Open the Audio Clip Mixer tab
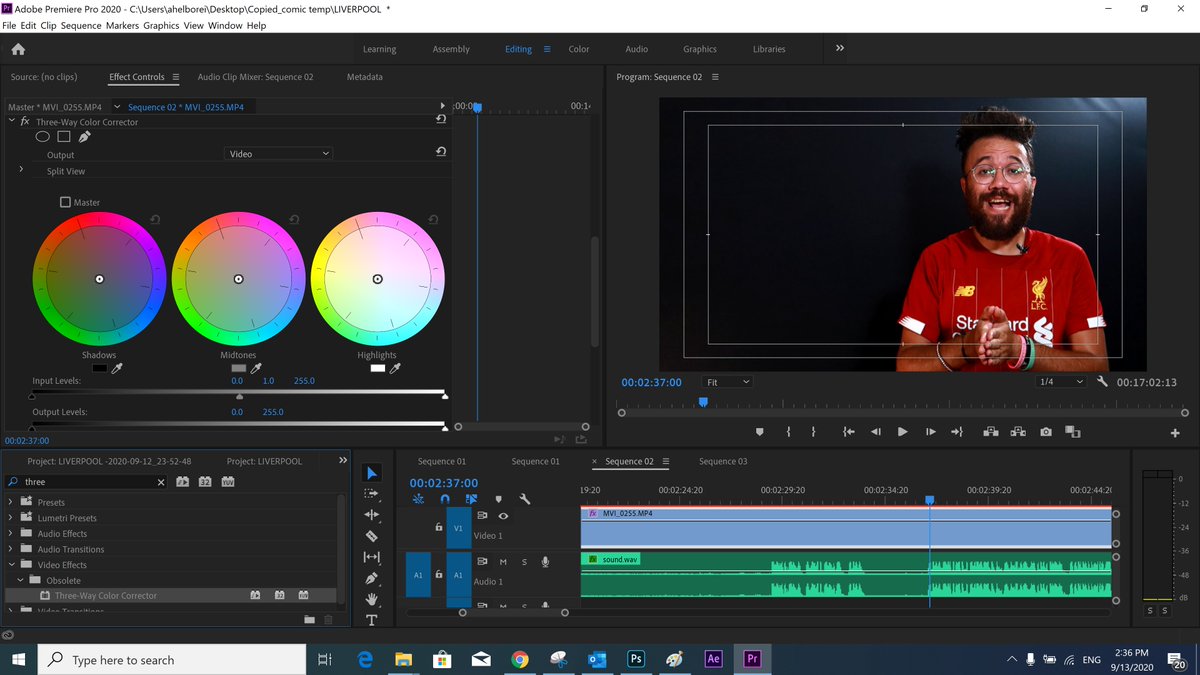Screen dimensions: 1200x675 tap(255, 77)
